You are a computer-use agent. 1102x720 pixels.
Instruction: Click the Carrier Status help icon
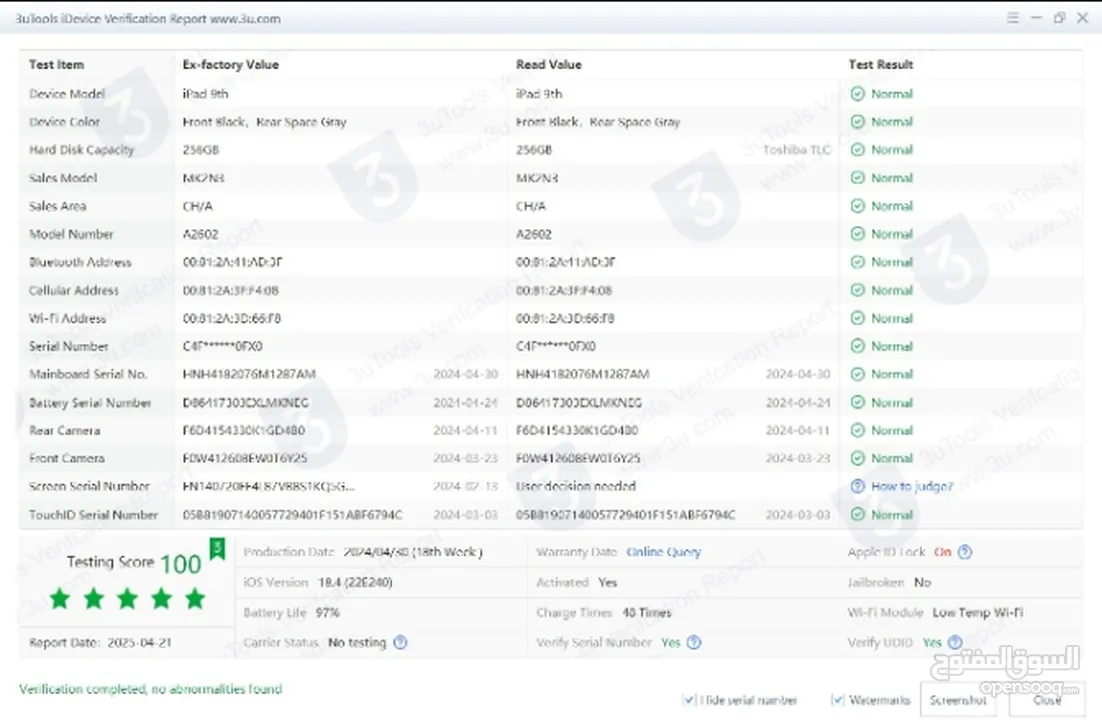[400, 643]
